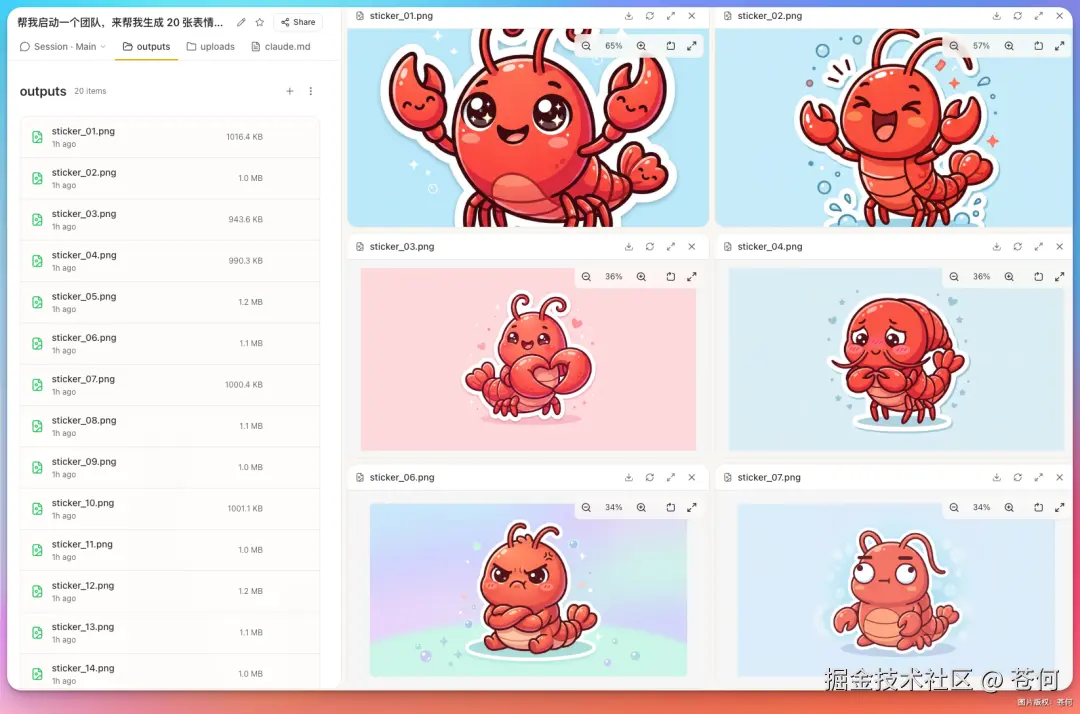Select sticker_04.png in file list
Screen dimensions: 1080x714
tap(169, 261)
